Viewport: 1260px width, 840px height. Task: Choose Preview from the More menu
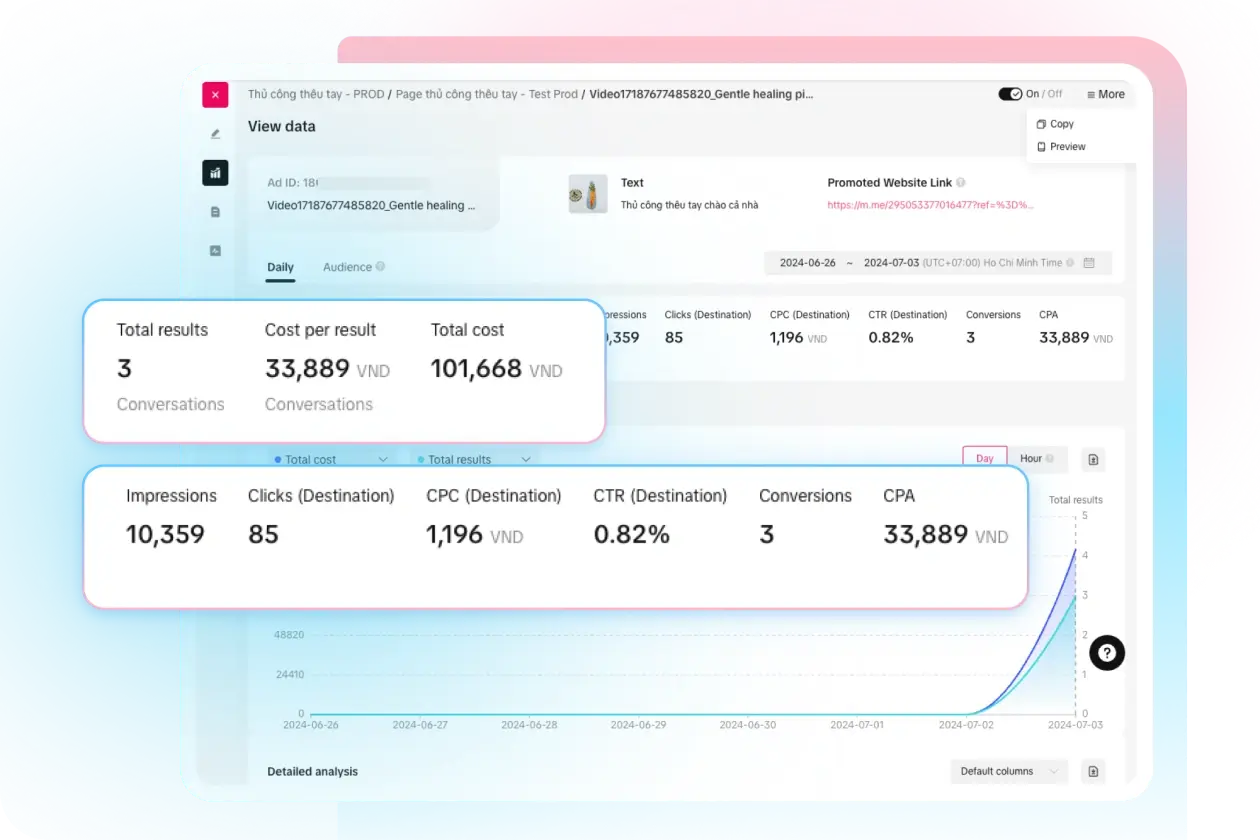click(1067, 146)
